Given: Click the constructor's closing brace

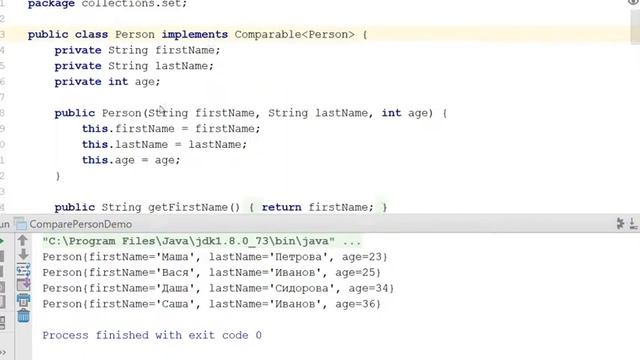Looking at the screenshot, I should pos(58,176).
